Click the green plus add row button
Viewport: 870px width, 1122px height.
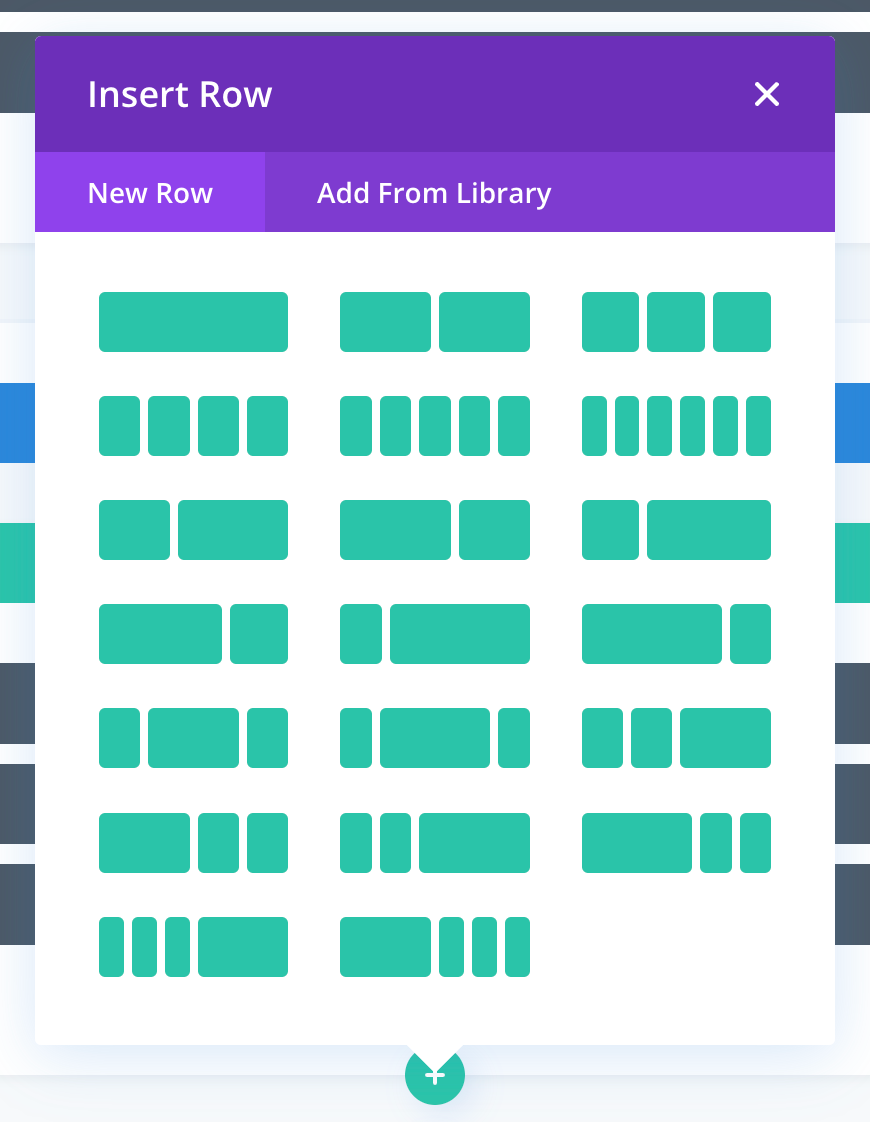[435, 1076]
